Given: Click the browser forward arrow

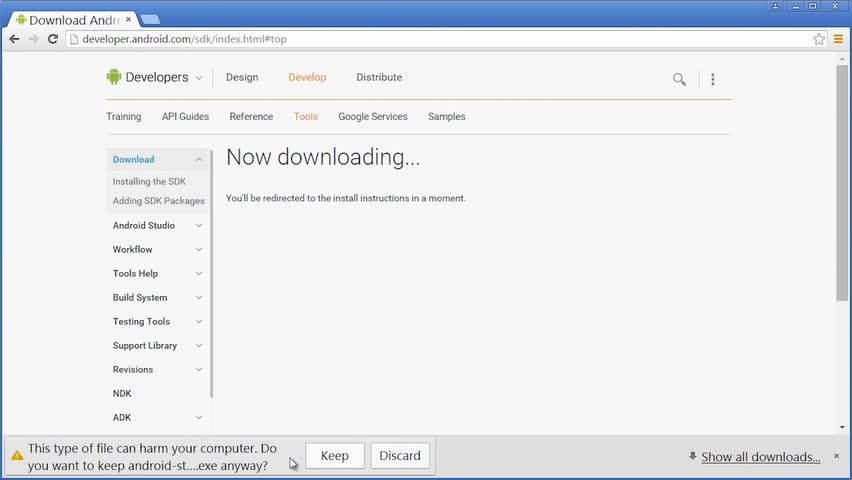Looking at the screenshot, I should (33, 39).
